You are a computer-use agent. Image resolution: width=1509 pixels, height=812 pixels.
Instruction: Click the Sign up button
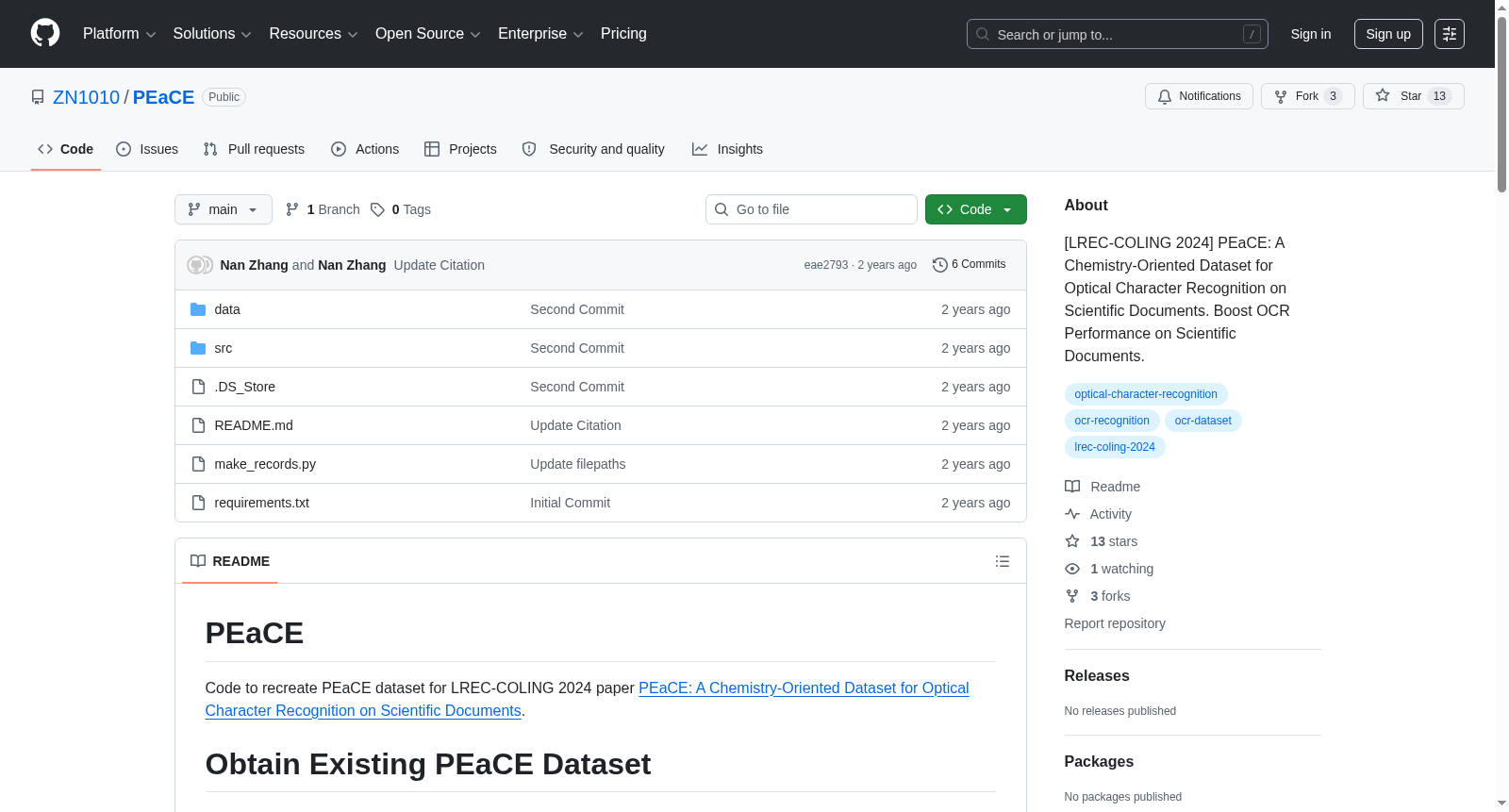[1388, 34]
